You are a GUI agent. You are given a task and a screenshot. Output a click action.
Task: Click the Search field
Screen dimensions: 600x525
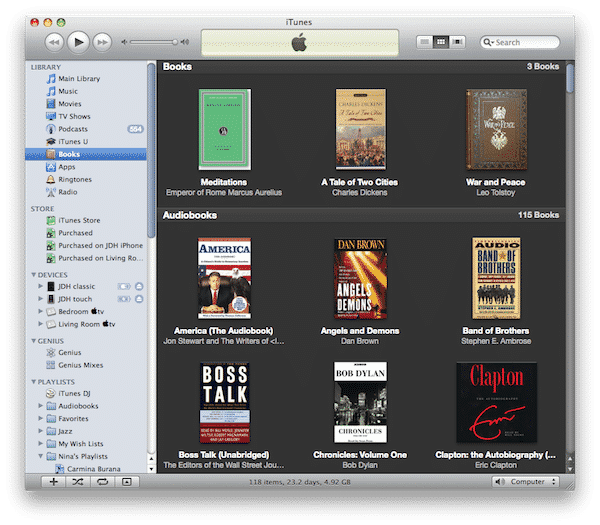pyautogui.click(x=520, y=42)
